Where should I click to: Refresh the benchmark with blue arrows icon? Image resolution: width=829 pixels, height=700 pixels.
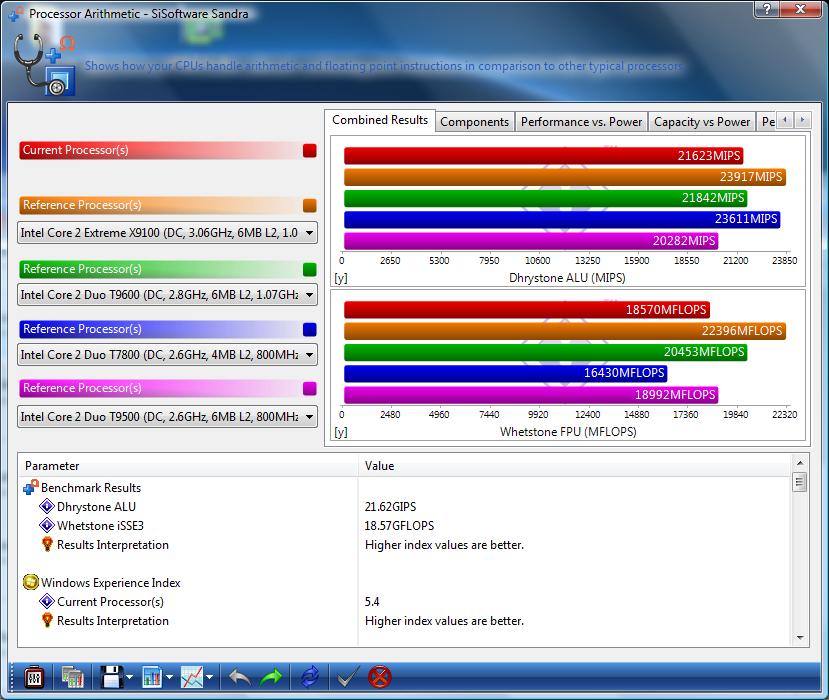coord(310,677)
